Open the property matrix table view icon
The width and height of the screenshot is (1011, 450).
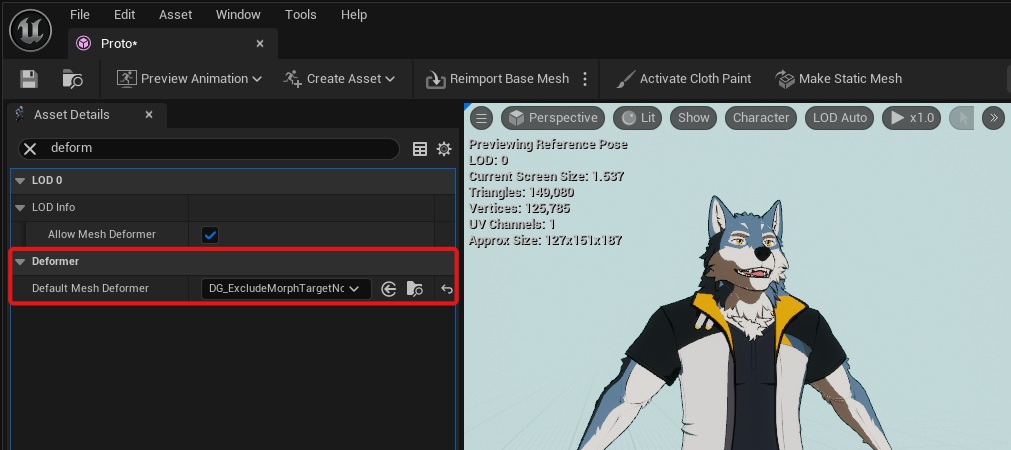420,149
